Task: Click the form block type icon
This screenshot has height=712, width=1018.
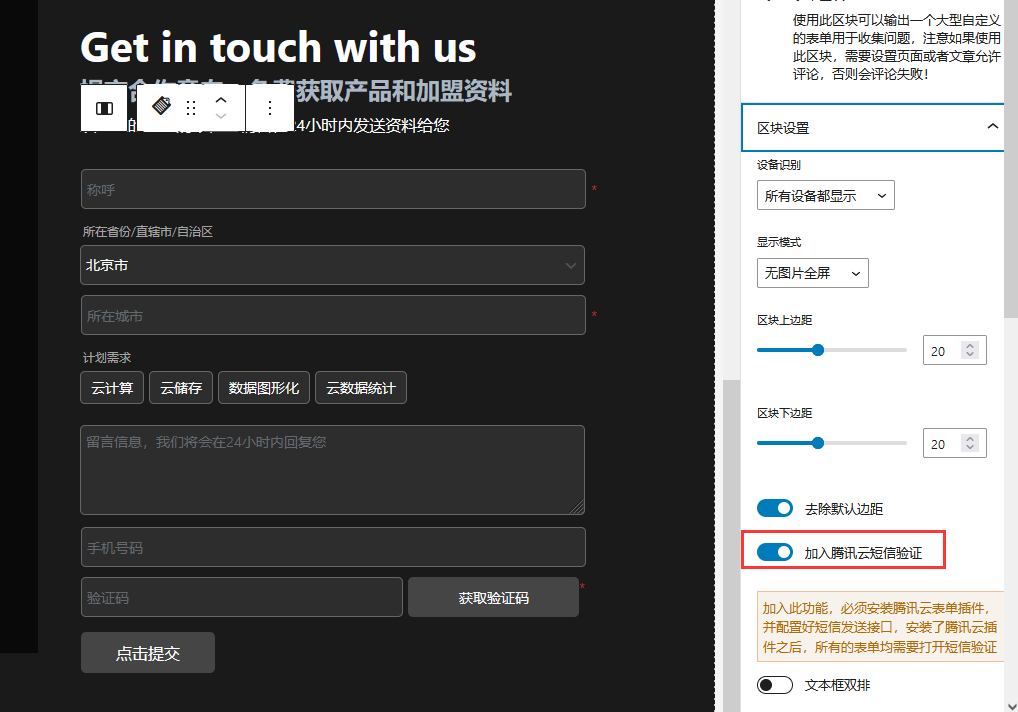Action: (161, 107)
